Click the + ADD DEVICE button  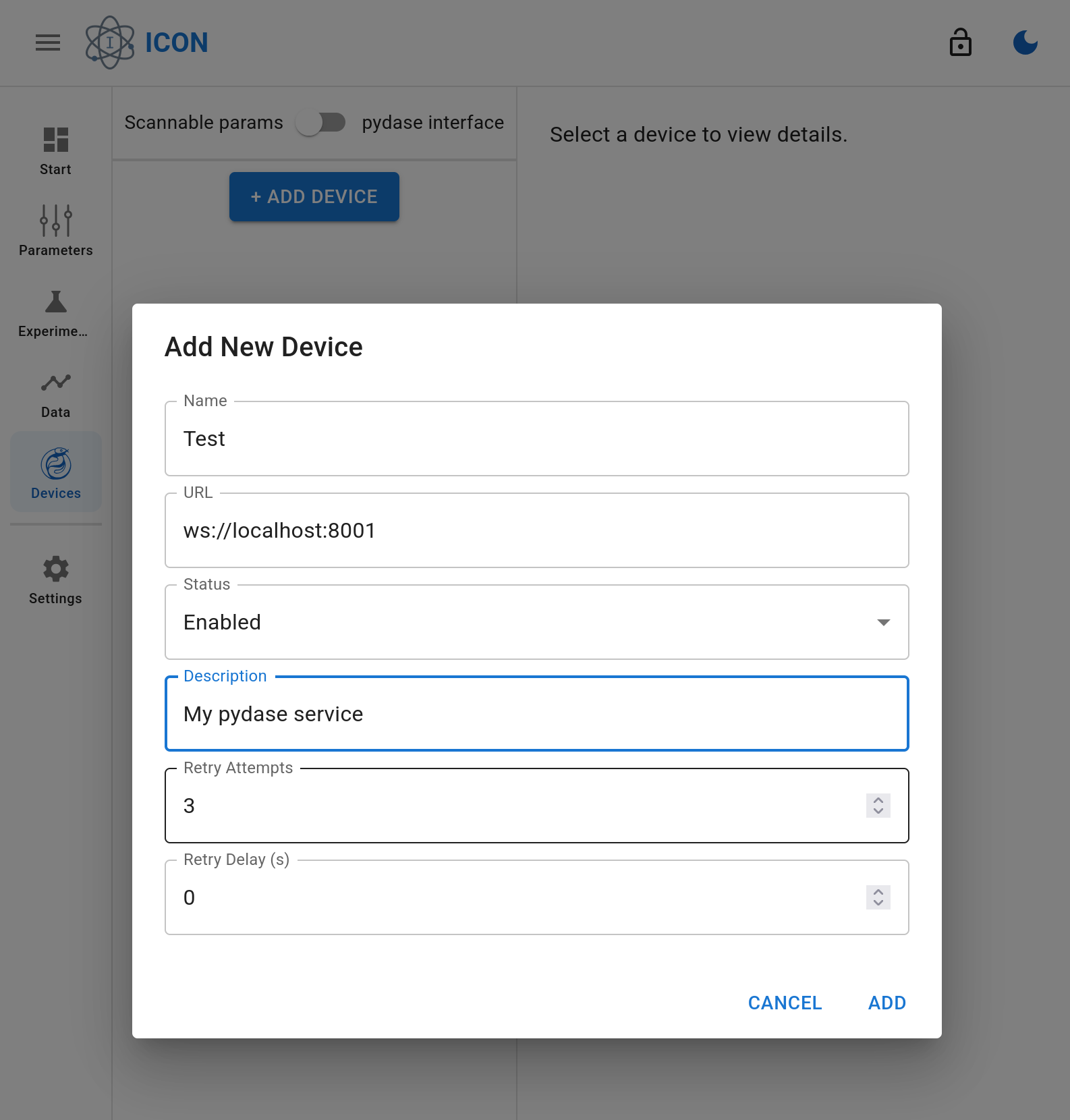314,197
